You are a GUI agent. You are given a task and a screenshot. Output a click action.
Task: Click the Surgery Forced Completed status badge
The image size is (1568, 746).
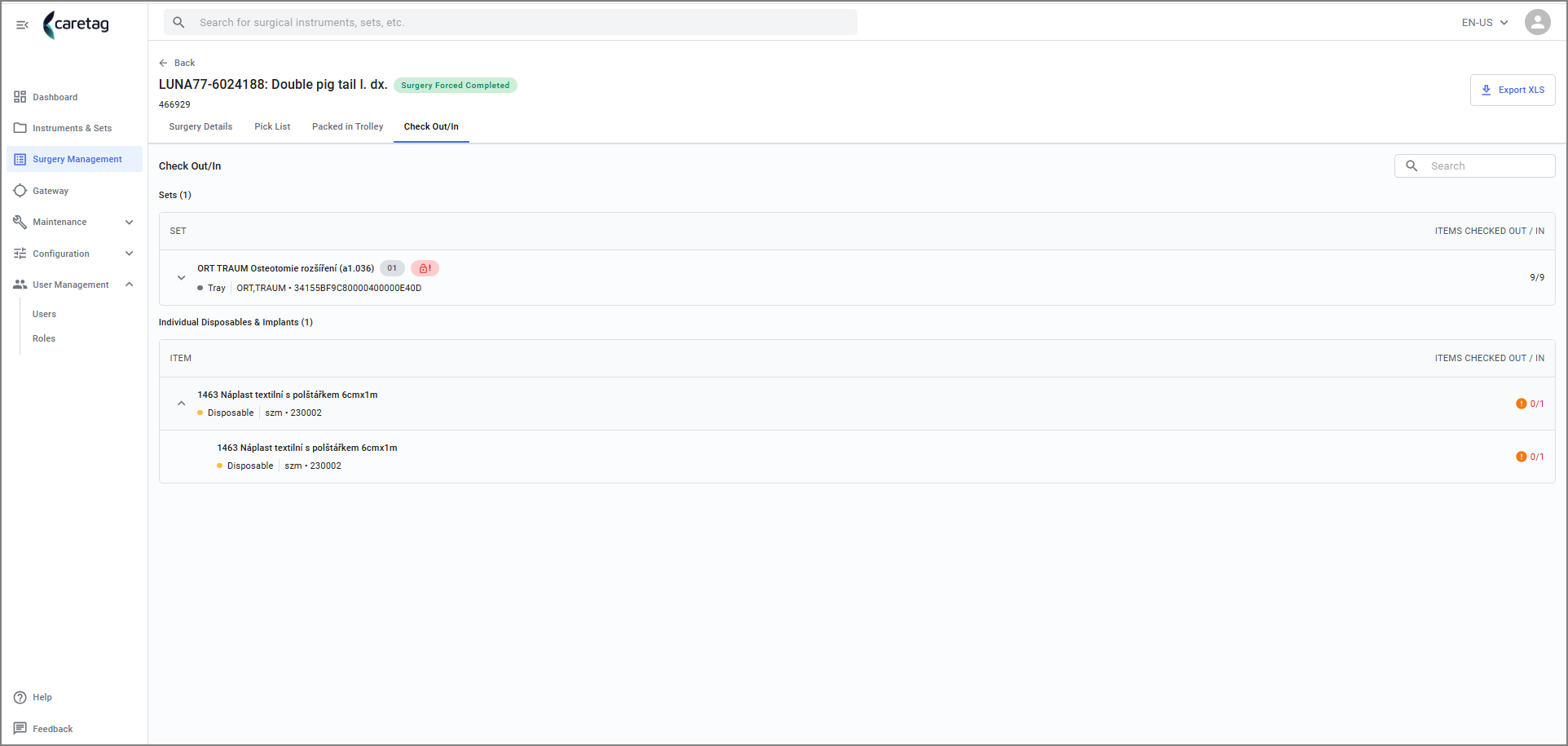[455, 85]
